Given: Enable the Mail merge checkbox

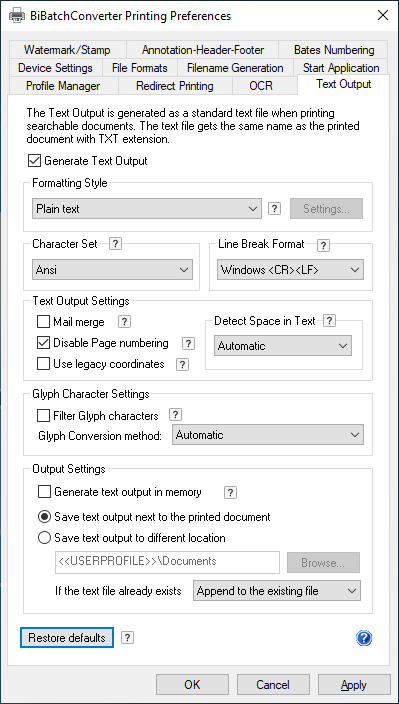Looking at the screenshot, I should [44, 322].
